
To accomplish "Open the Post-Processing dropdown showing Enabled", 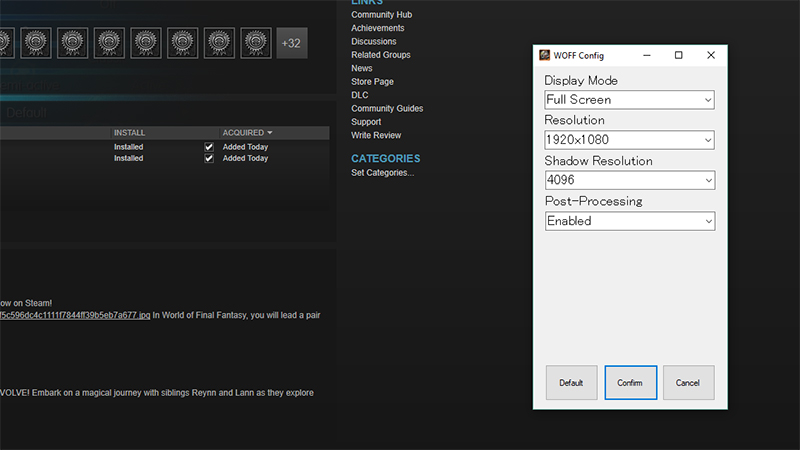I will [630, 221].
